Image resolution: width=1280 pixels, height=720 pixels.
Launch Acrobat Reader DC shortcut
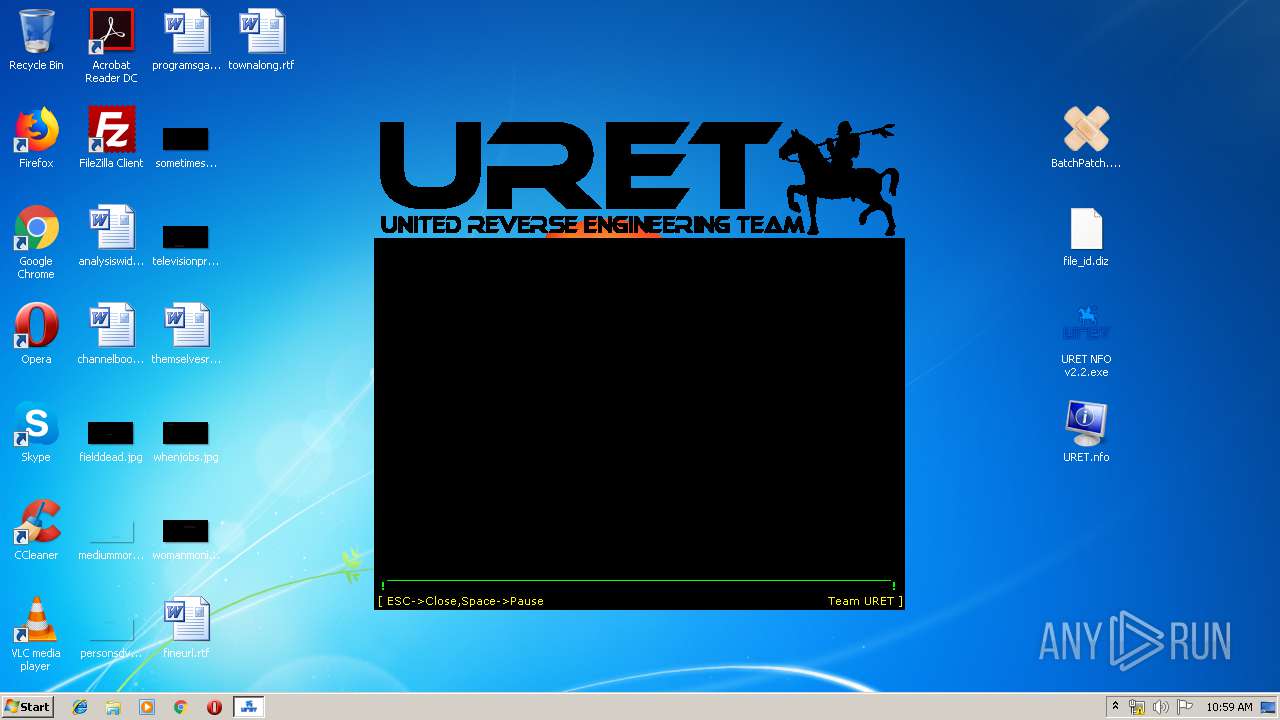(111, 45)
